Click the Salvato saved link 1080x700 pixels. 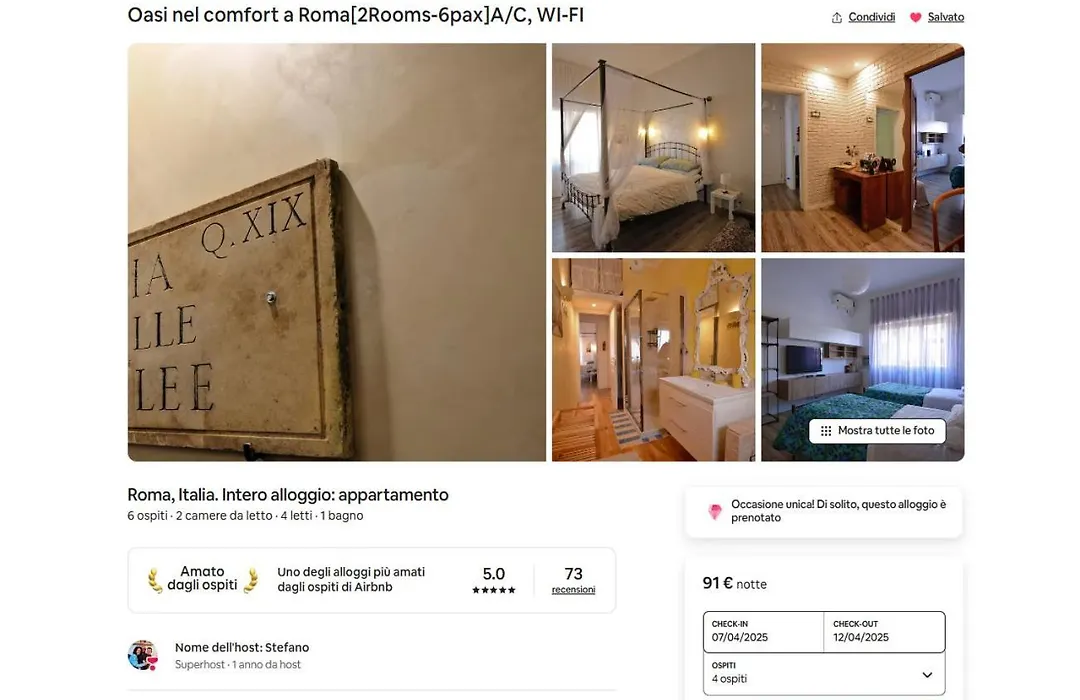tap(946, 17)
